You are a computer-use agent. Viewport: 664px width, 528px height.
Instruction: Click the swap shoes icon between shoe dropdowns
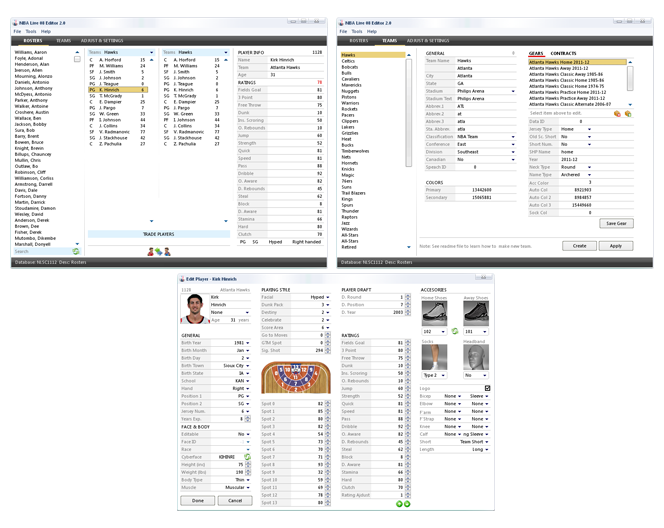(x=455, y=331)
